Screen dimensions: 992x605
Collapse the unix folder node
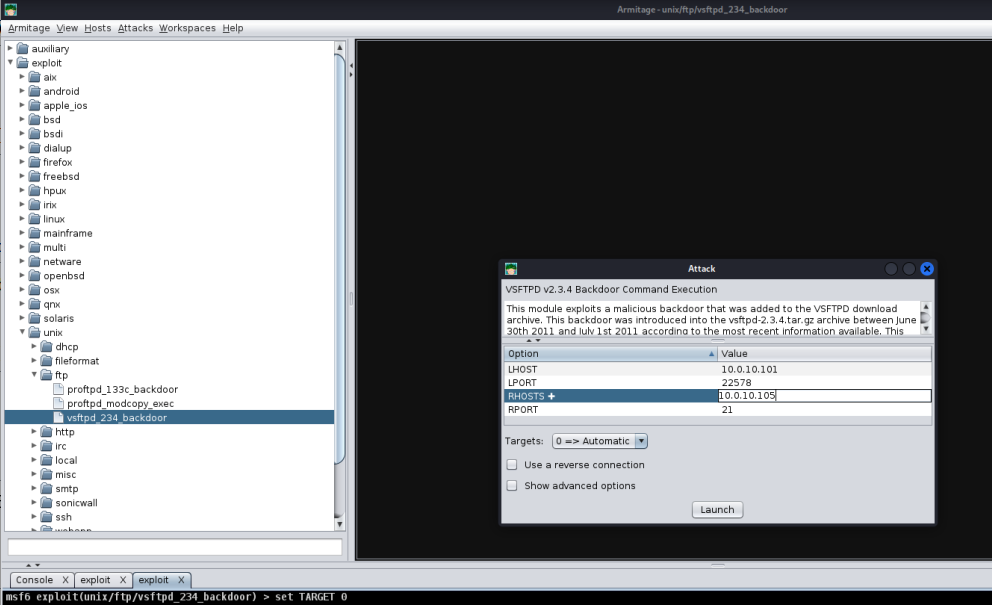click(x=22, y=332)
